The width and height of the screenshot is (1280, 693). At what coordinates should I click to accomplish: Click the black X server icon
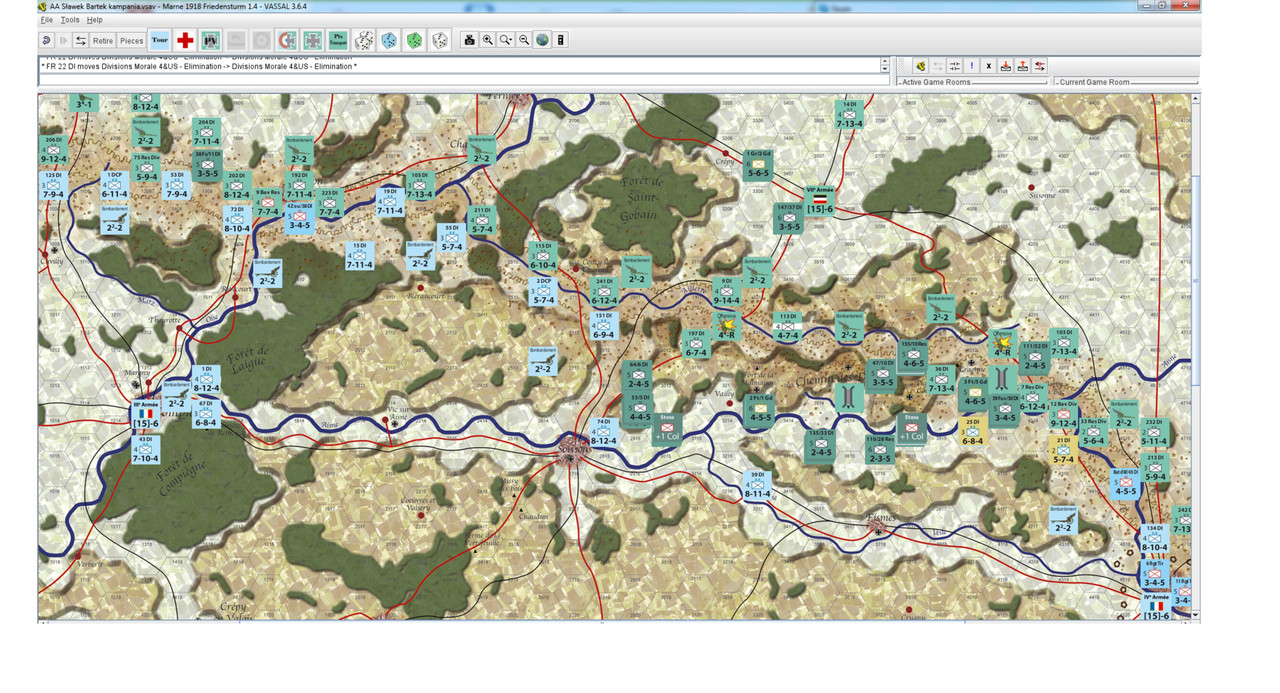tap(988, 66)
